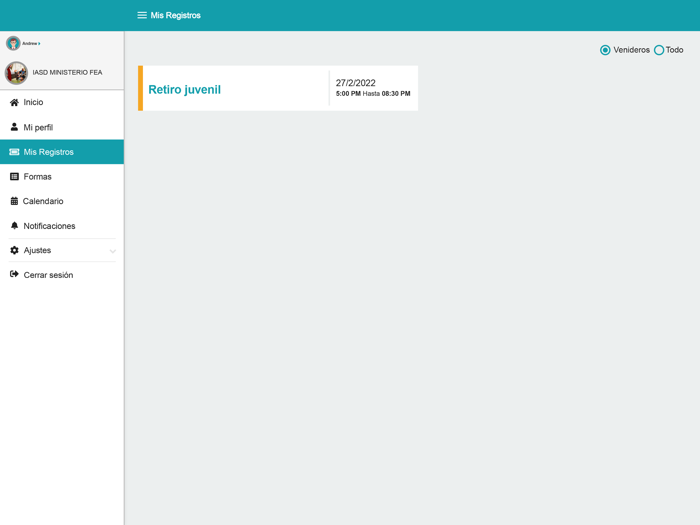Open Formas menu item

point(62,176)
